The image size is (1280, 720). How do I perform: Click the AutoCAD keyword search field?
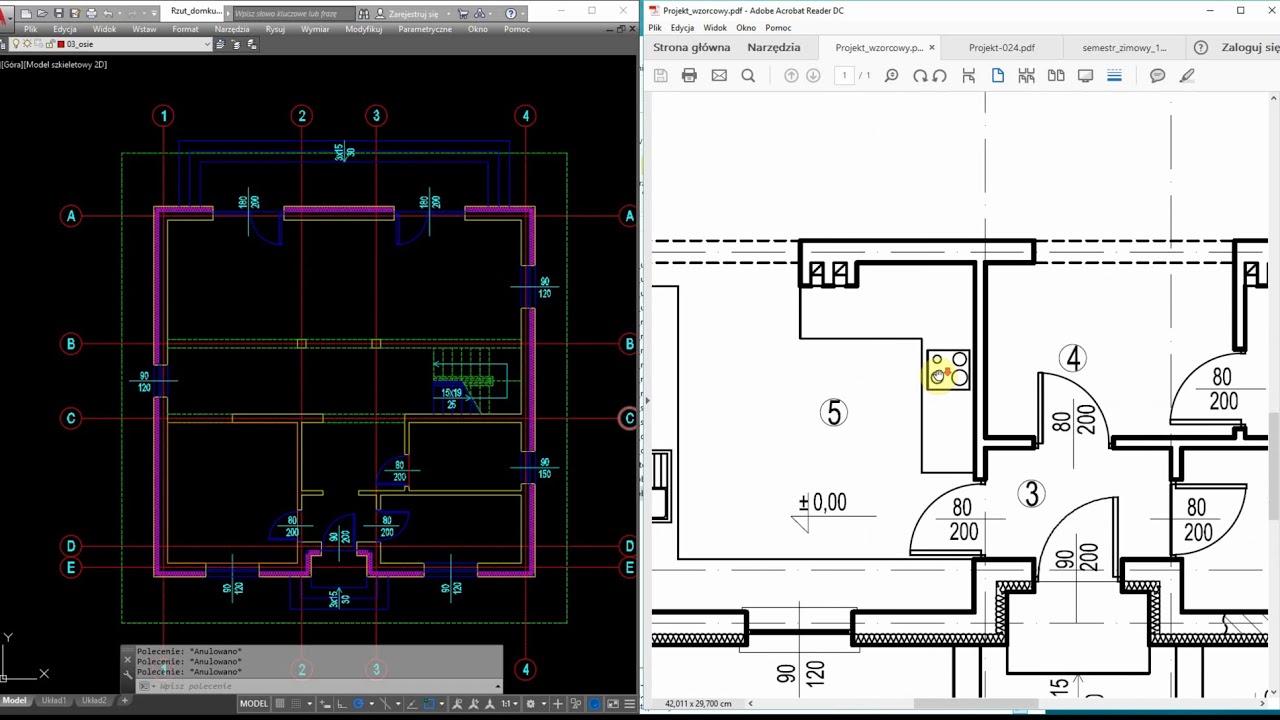[x=293, y=14]
